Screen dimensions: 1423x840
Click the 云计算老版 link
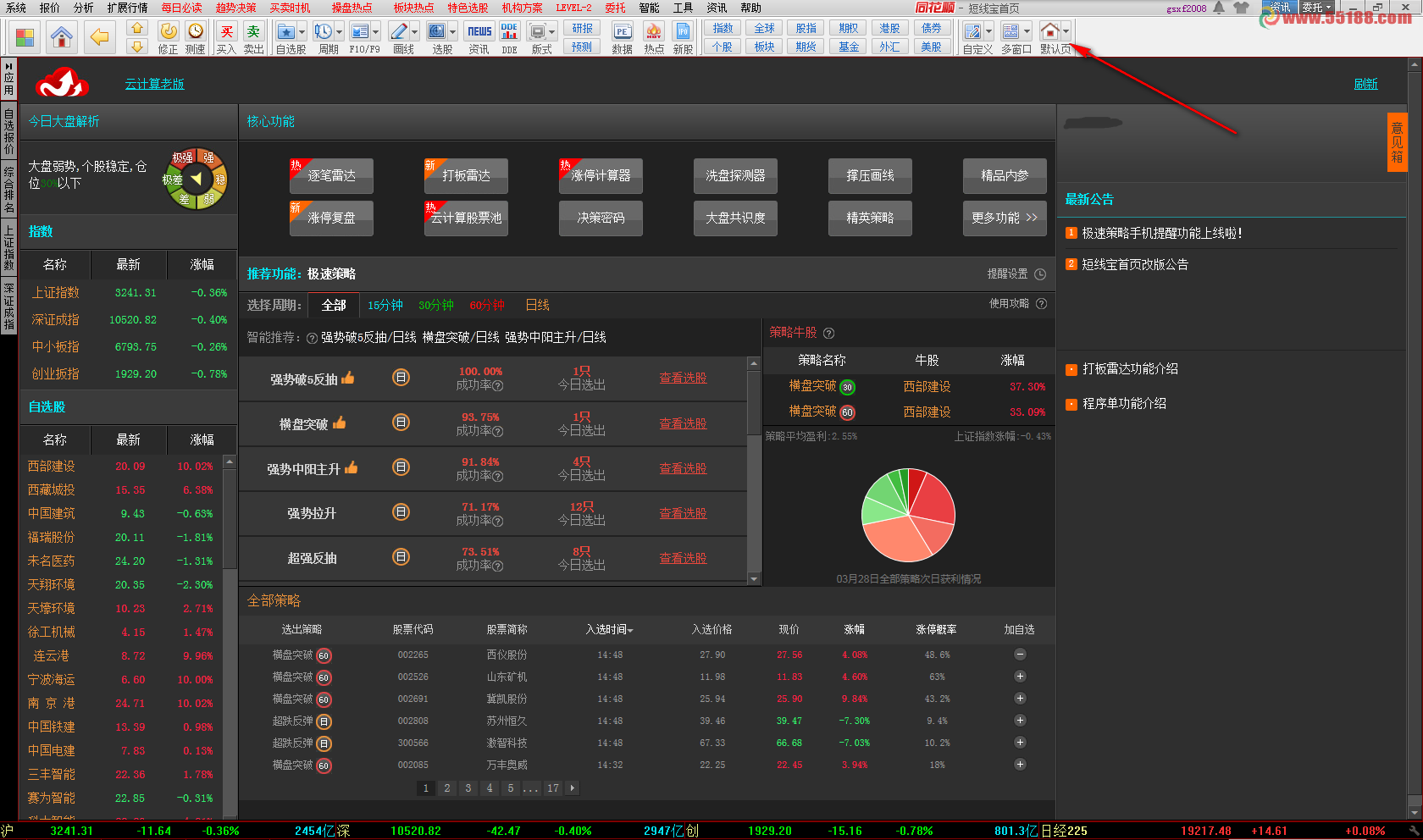(x=154, y=84)
